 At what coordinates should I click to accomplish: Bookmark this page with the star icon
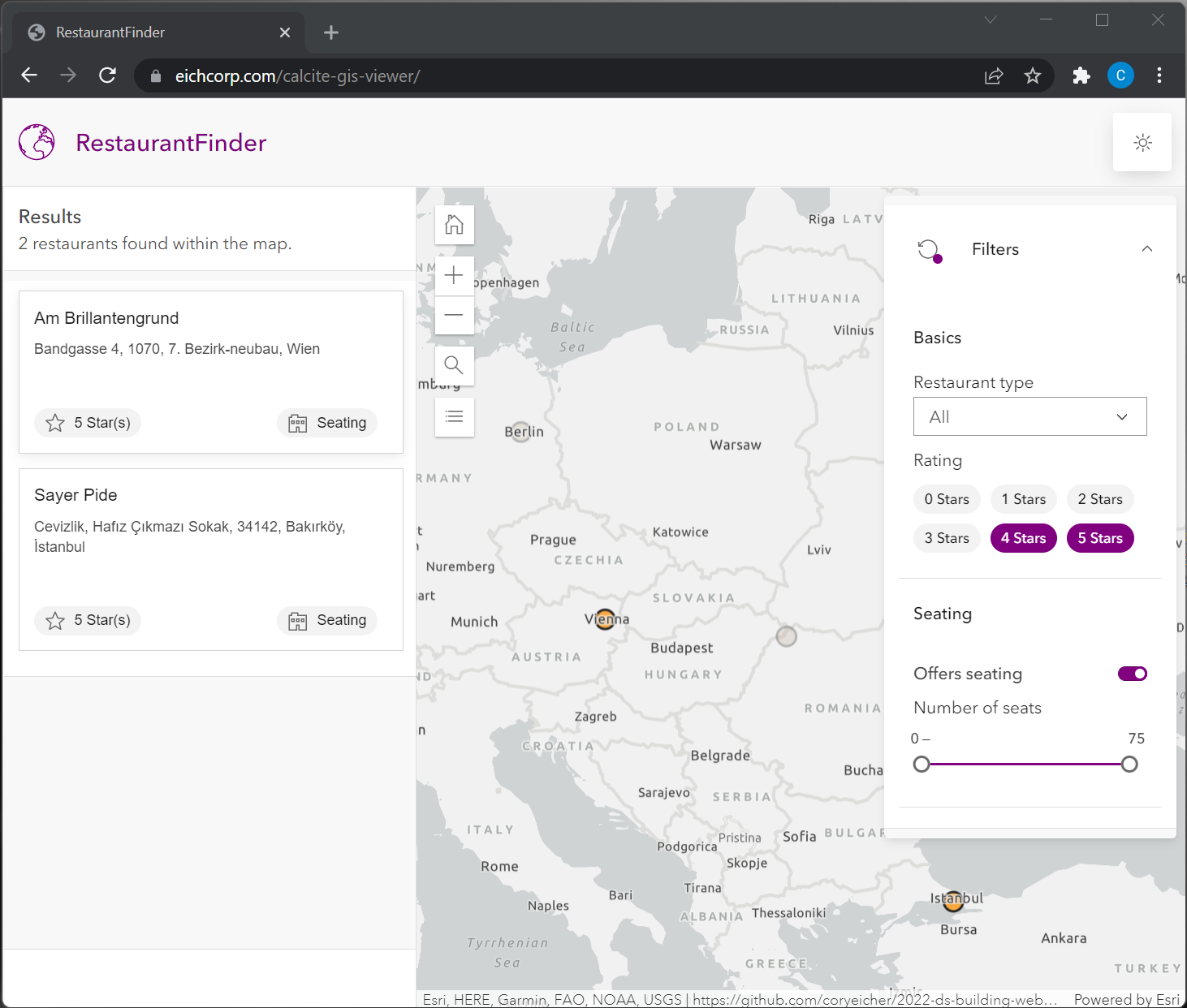click(x=1032, y=76)
